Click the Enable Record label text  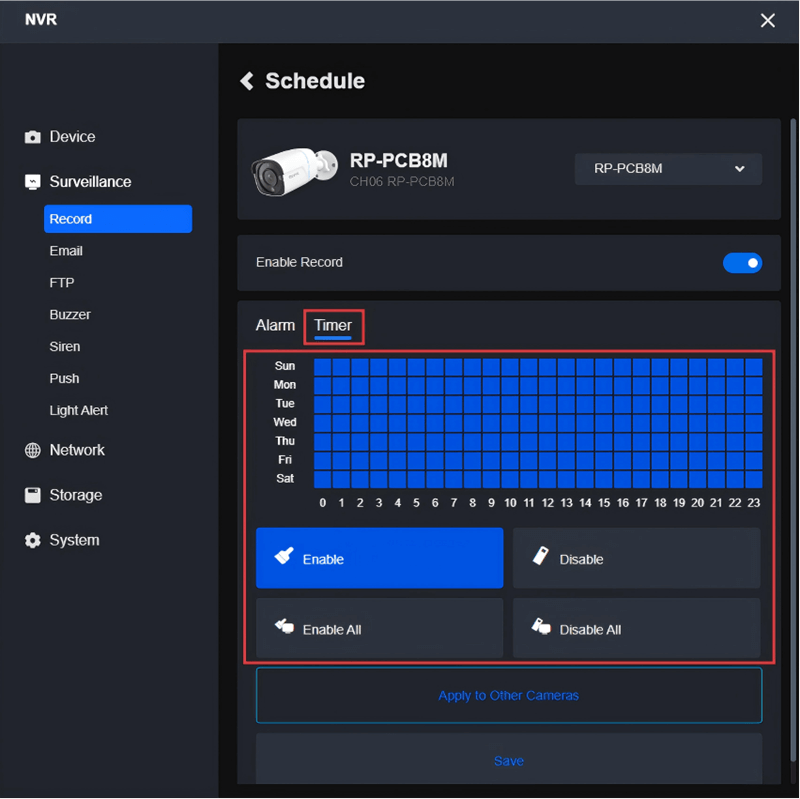point(299,262)
